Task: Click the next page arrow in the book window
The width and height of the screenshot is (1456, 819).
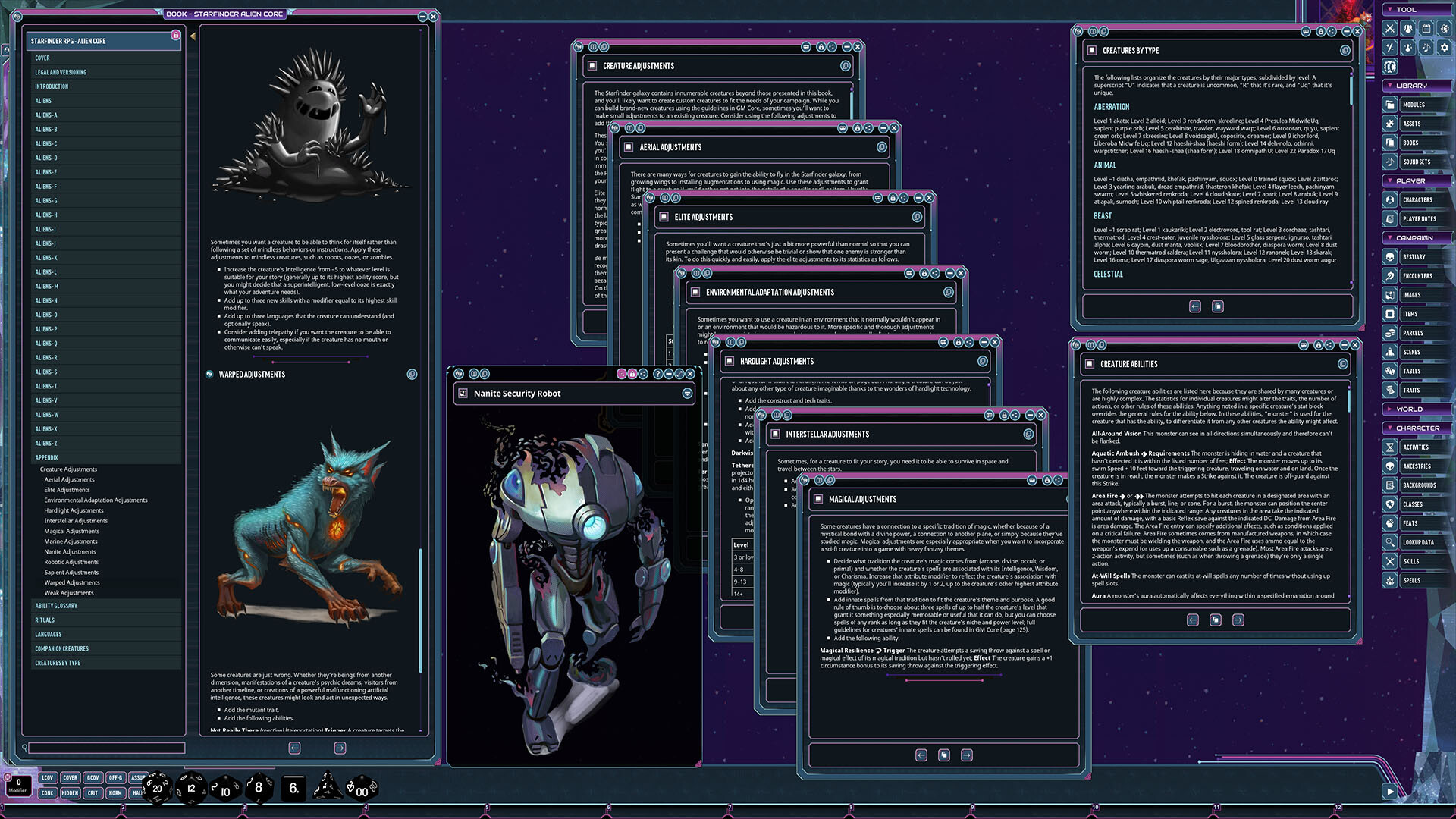Action: tap(338, 748)
